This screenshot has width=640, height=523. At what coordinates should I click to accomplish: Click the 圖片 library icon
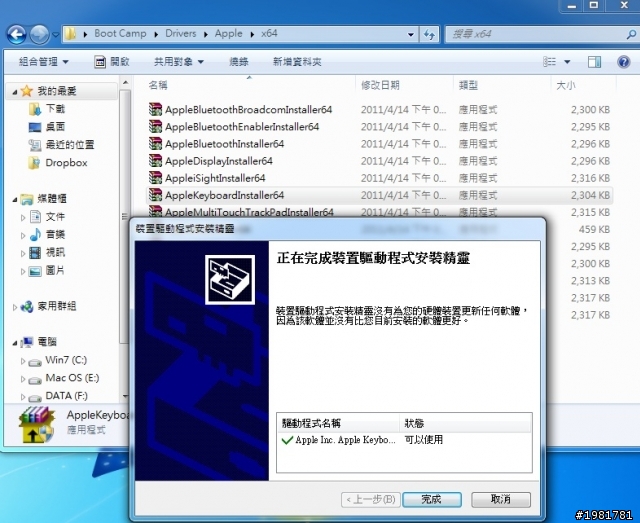35,271
